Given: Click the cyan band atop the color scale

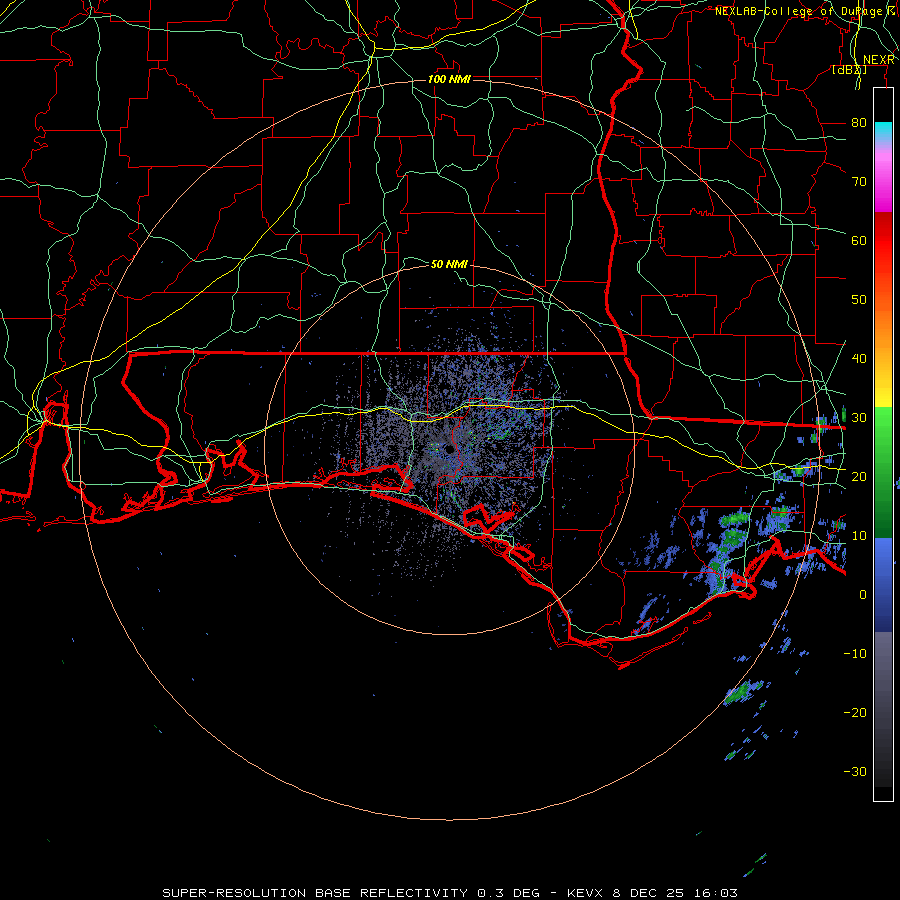Looking at the screenshot, I should (x=883, y=132).
